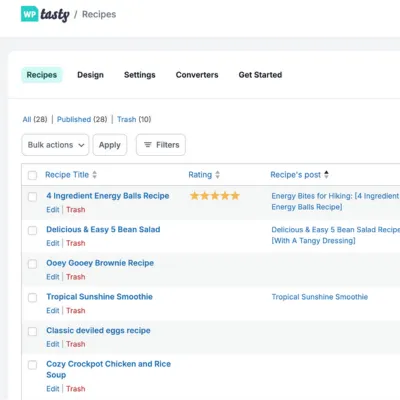Open Tropical Sunshine Smoothie recipe title
The width and height of the screenshot is (400, 400).
click(99, 297)
